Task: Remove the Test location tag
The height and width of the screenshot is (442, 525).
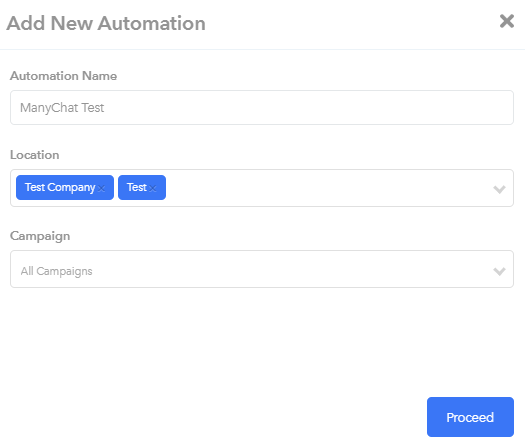Action: (x=153, y=189)
